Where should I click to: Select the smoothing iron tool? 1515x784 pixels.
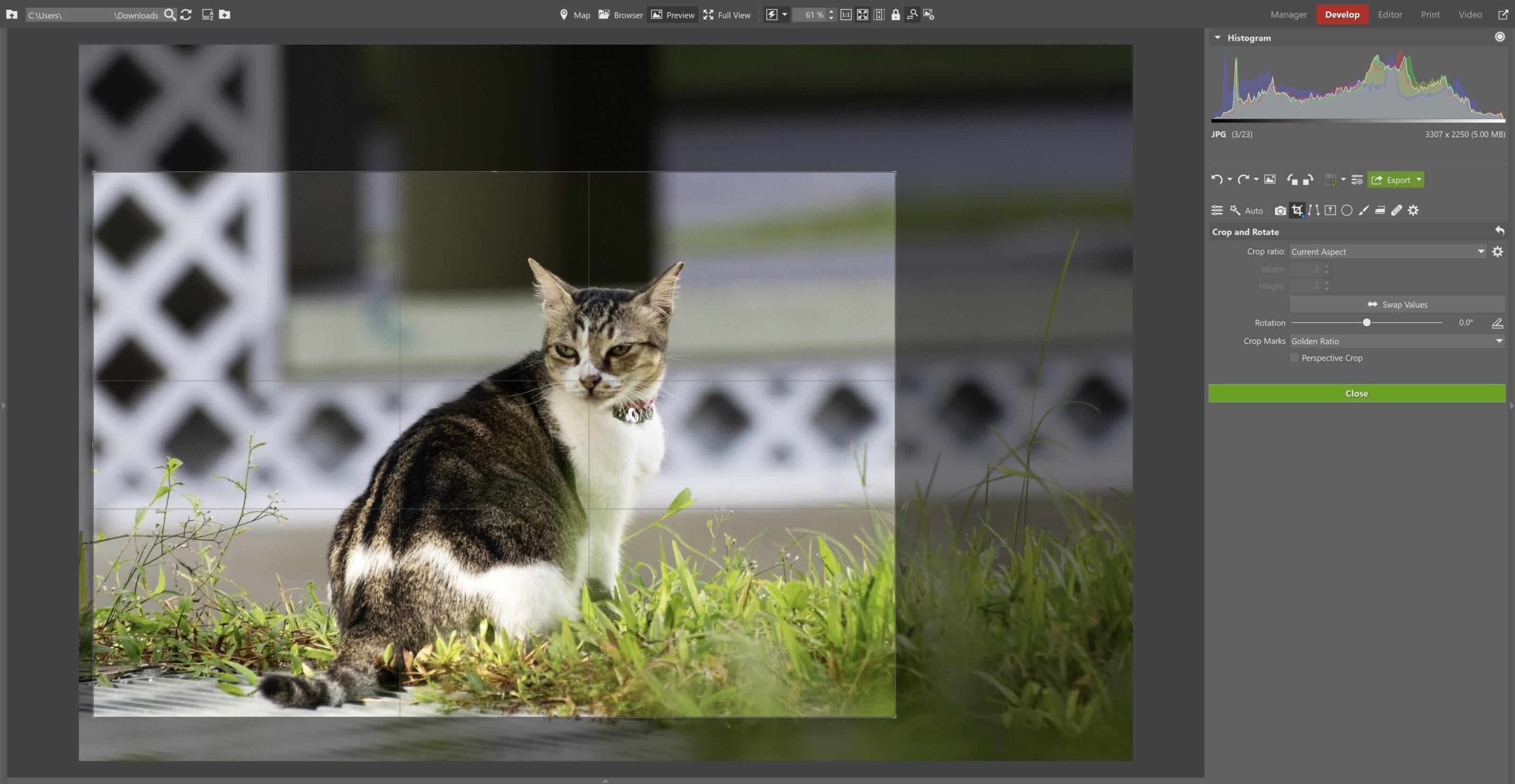pos(1380,211)
